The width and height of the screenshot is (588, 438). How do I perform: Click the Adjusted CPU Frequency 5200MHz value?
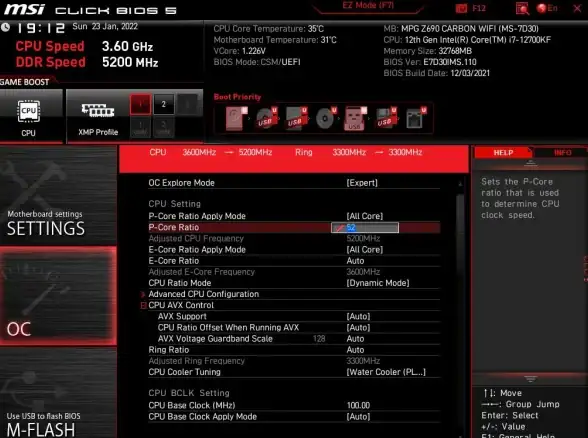[x=363, y=239]
